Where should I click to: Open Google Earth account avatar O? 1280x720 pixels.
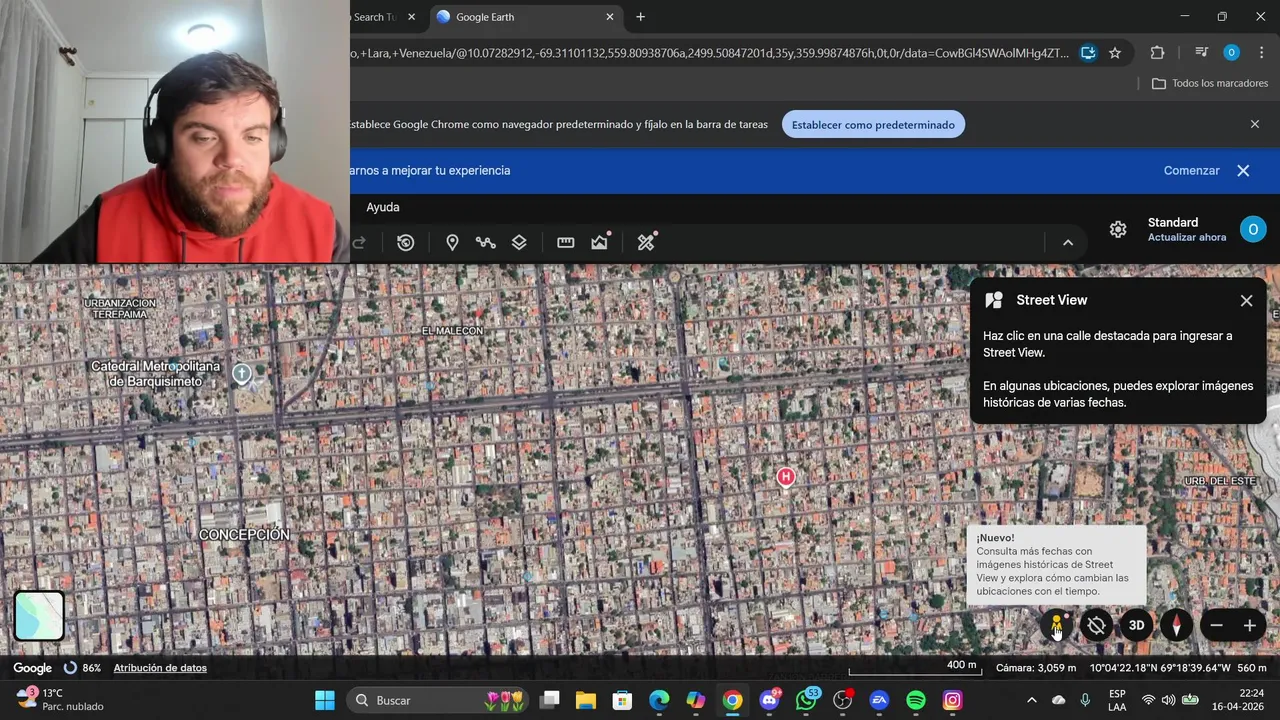1253,229
